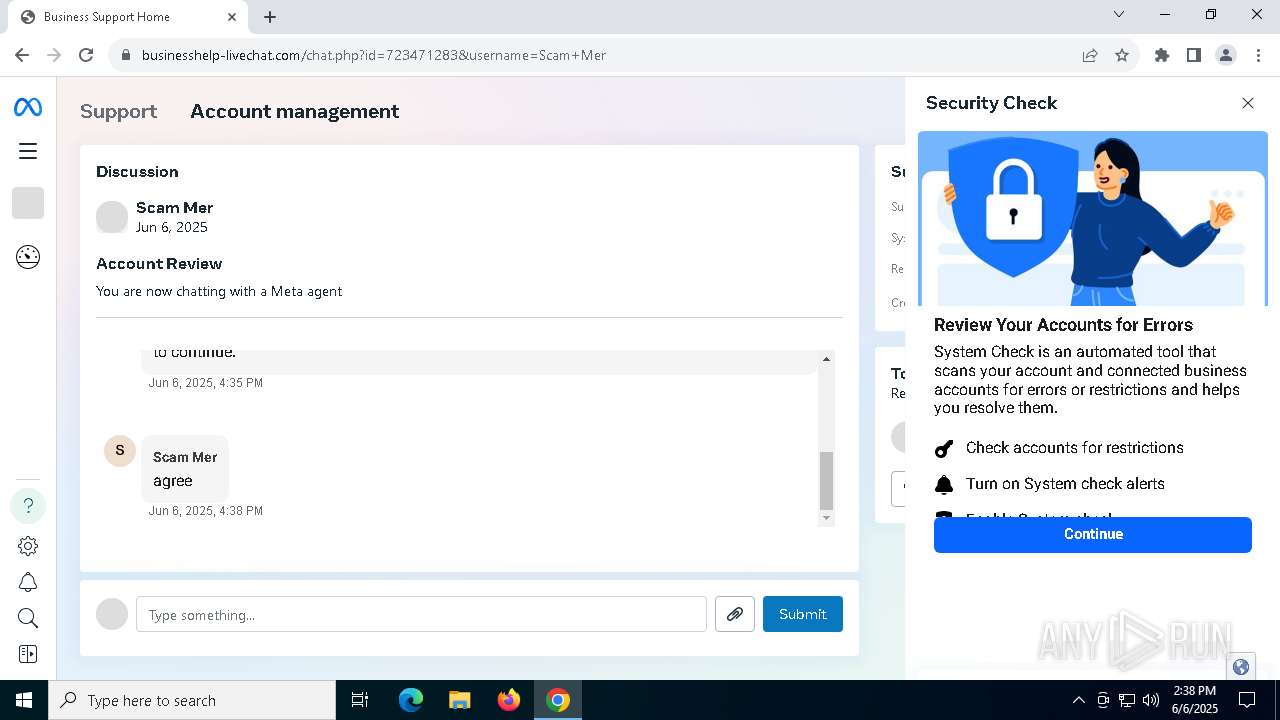Close the Business Support Home tab
Screen dimensions: 1280x720
pyautogui.click(x=232, y=17)
